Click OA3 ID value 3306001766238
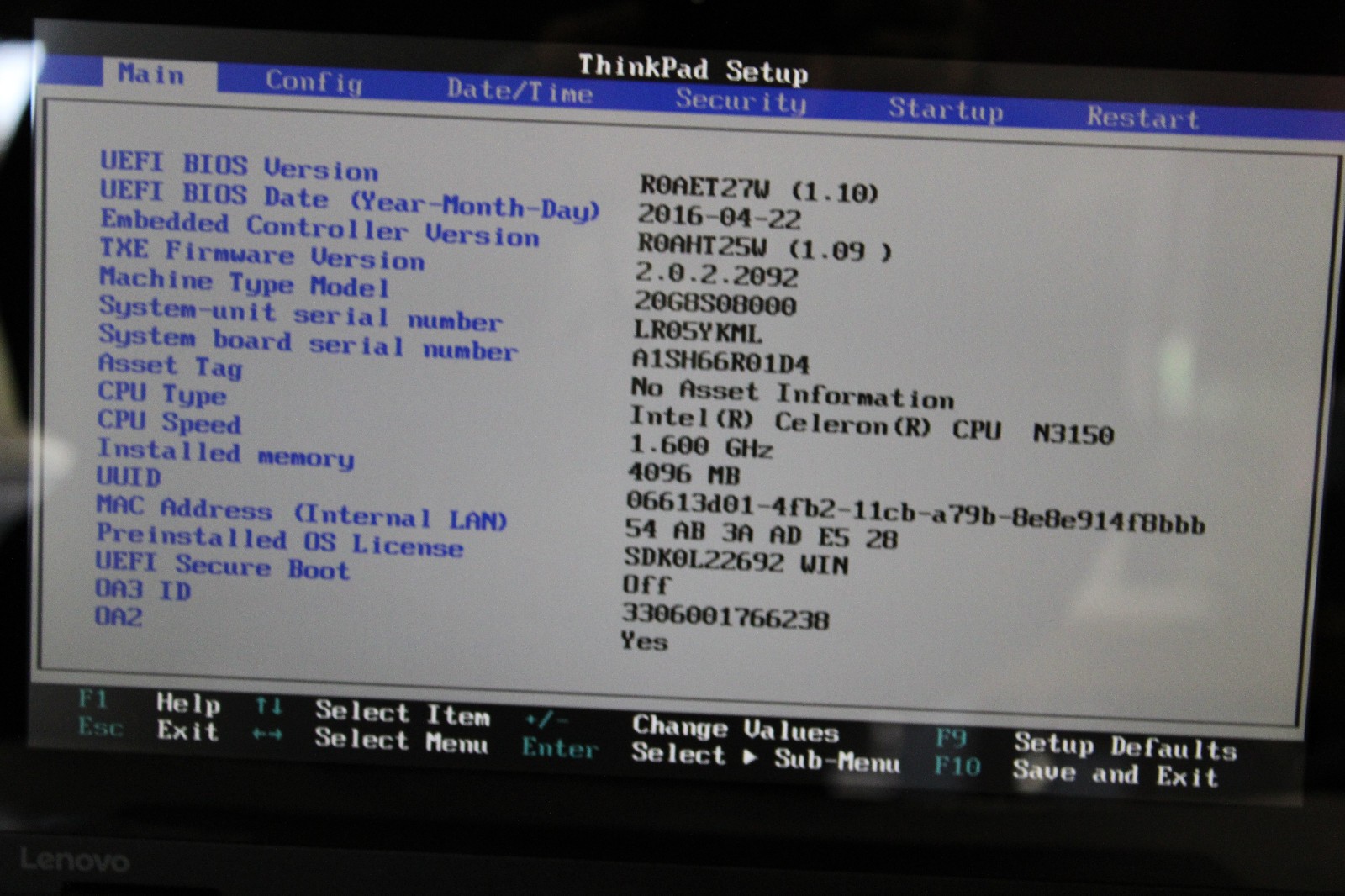 [x=726, y=617]
